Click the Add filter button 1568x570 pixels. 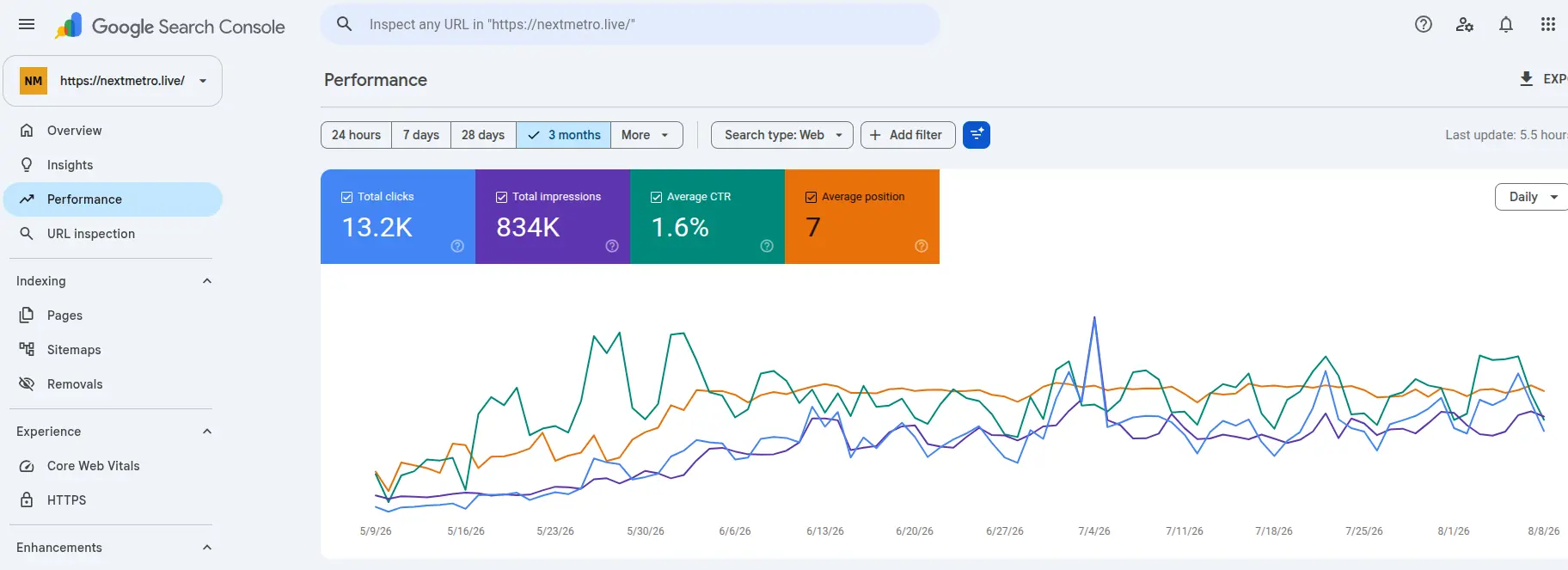pyautogui.click(x=908, y=135)
